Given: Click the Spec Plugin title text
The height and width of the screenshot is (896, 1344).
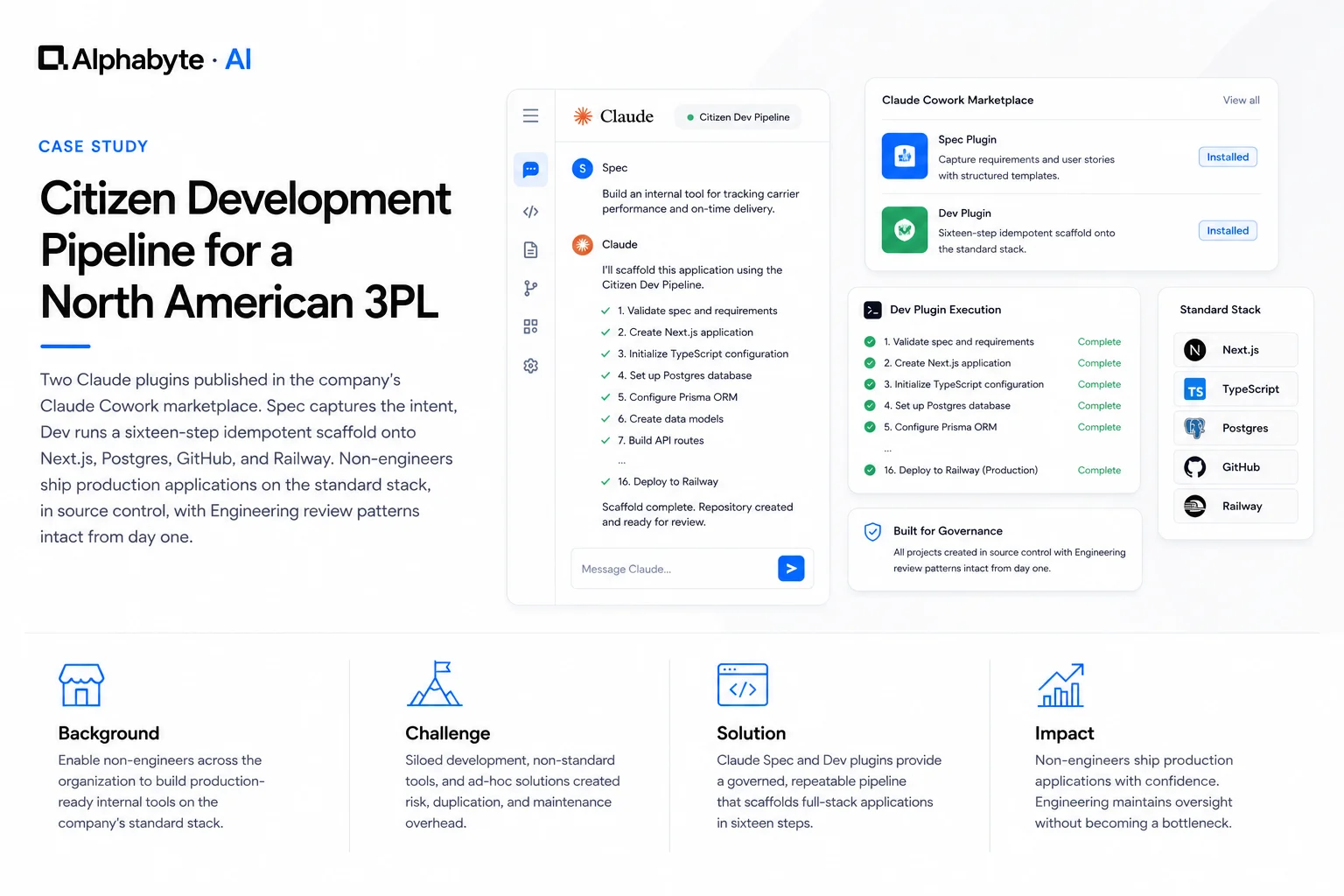Looking at the screenshot, I should (967, 140).
